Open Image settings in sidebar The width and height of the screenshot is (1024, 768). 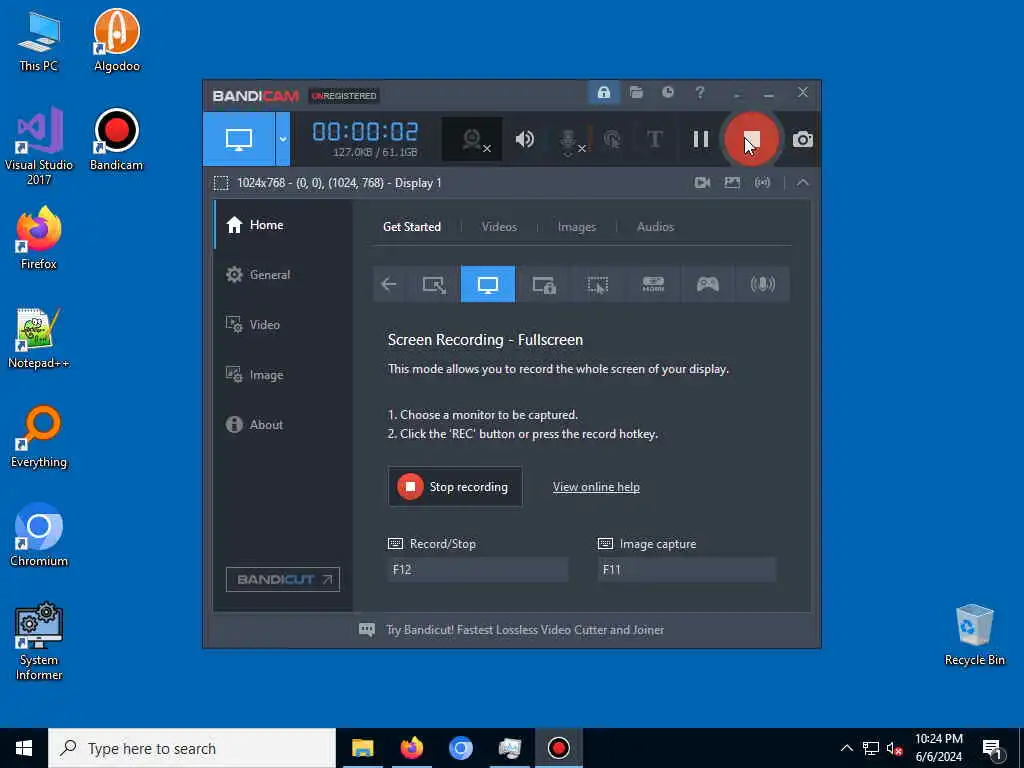283,375
